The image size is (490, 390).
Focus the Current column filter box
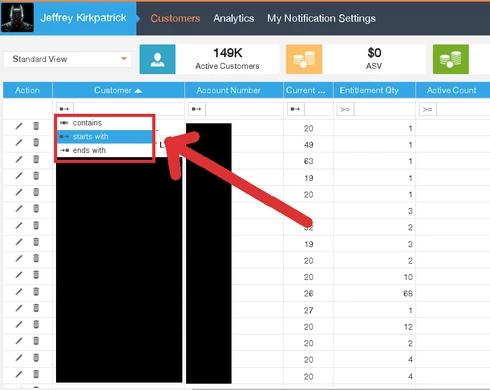point(318,109)
